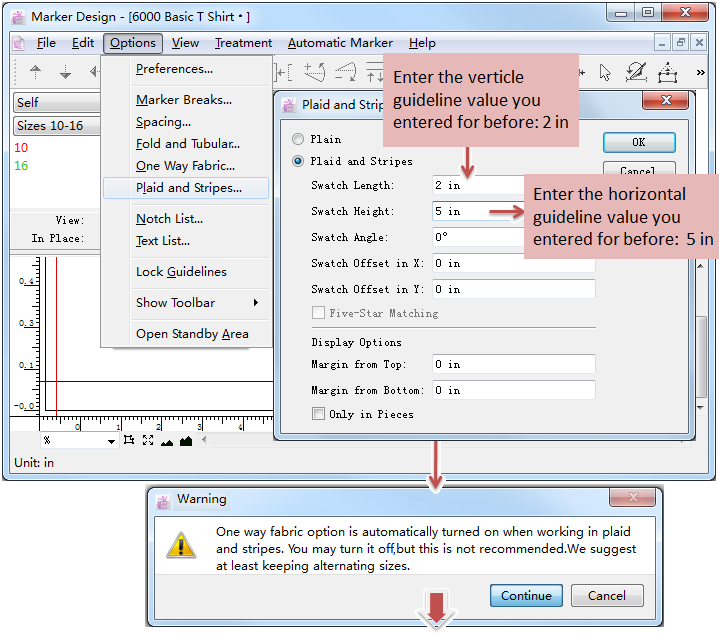
Task: Click the horizontal scrollbar left arrow
Action: 205,440
